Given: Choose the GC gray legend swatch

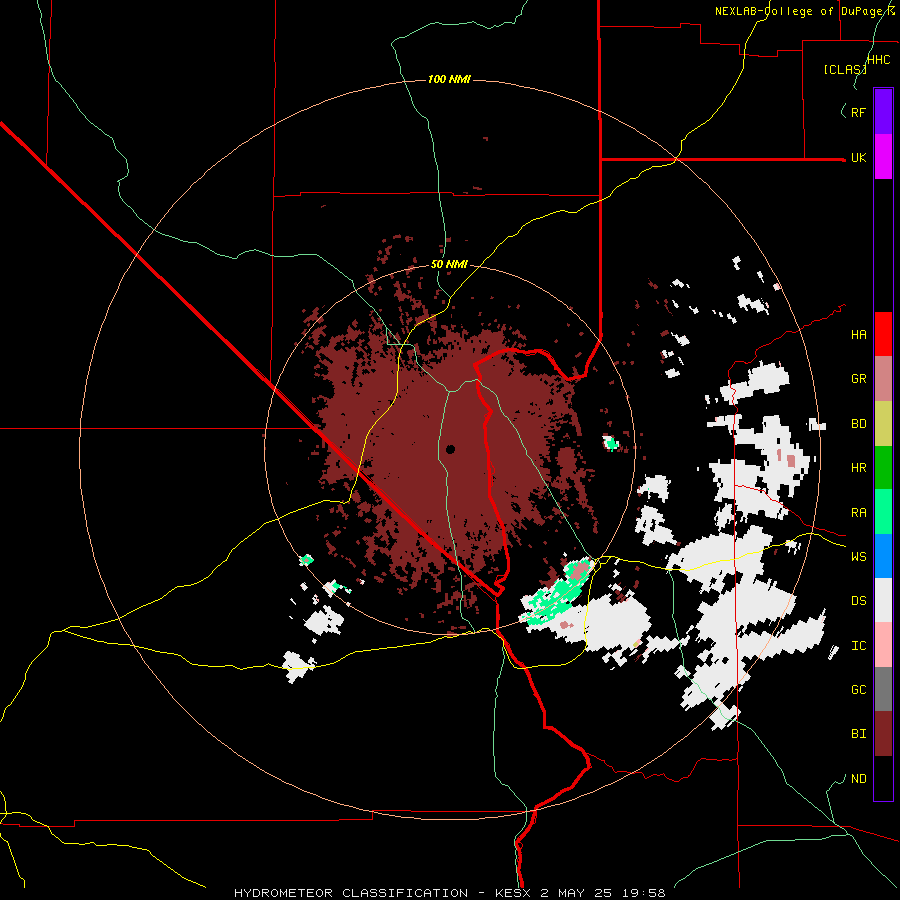Looking at the screenshot, I should click(883, 689).
